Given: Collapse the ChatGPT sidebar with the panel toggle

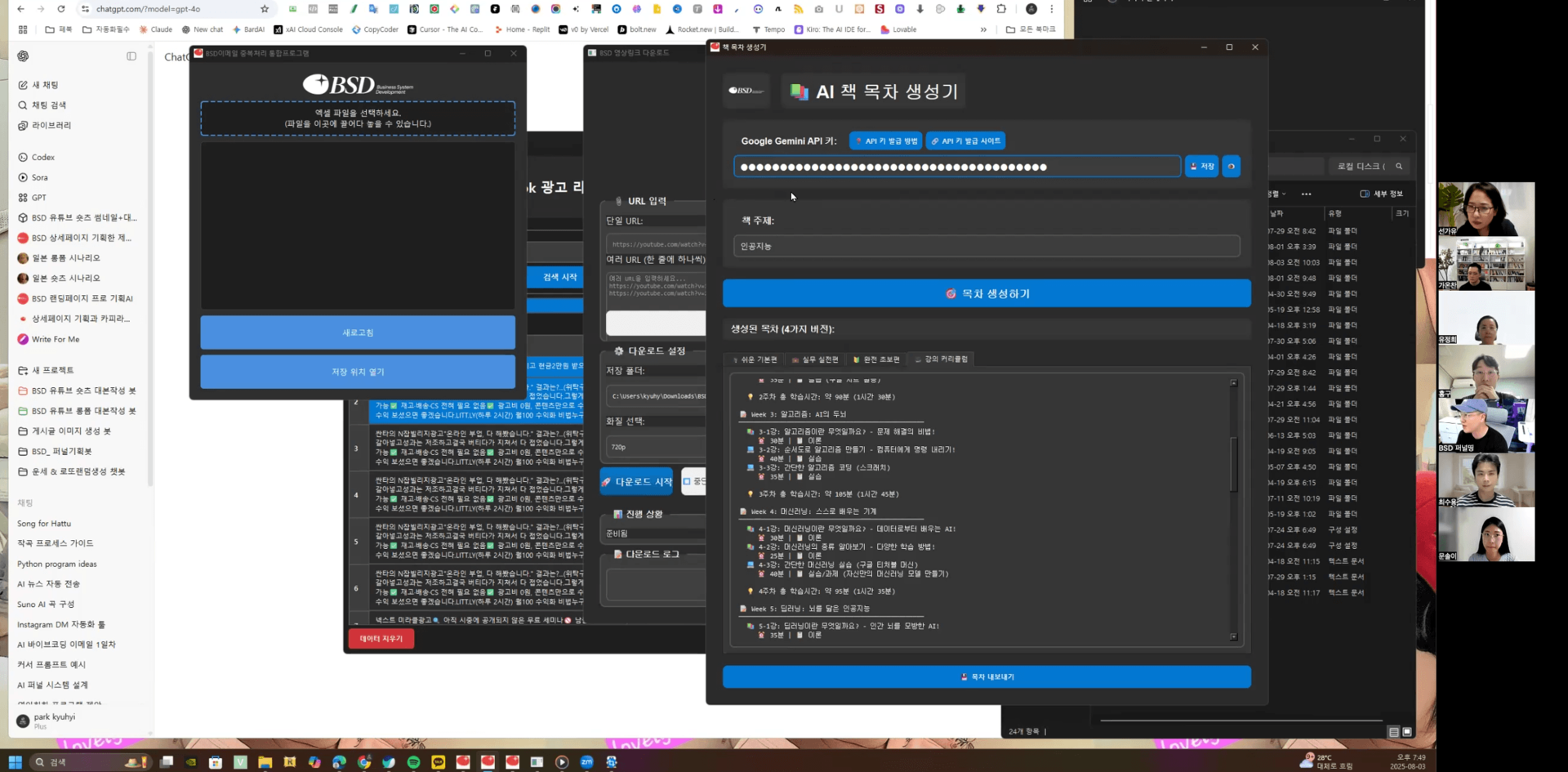Looking at the screenshot, I should 131,56.
